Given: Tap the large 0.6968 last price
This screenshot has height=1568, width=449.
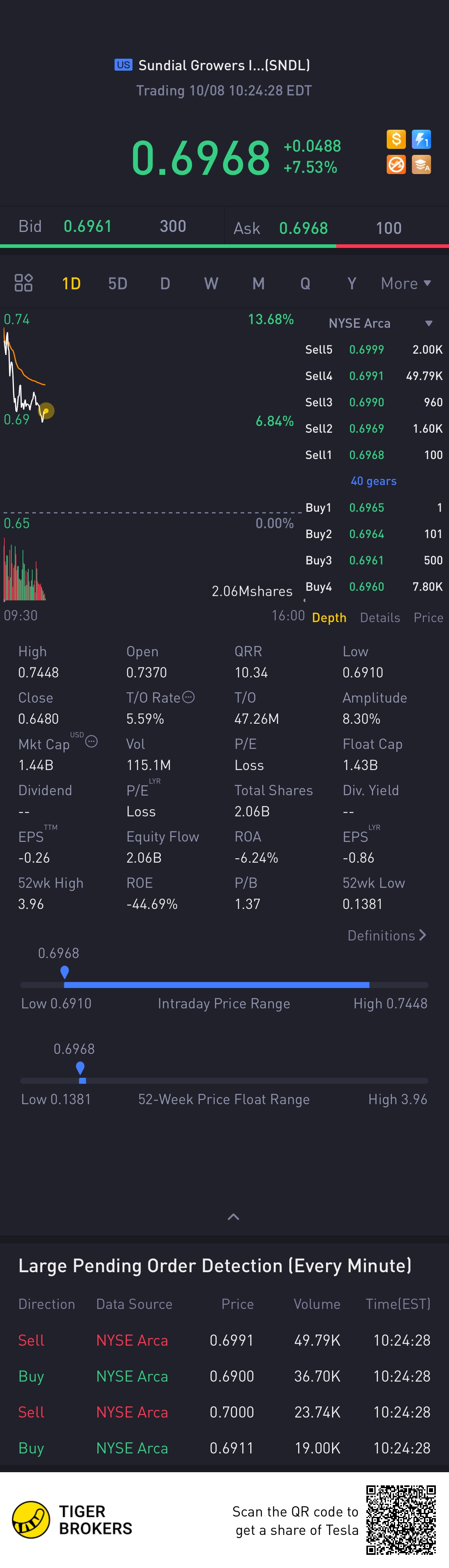Looking at the screenshot, I should (x=201, y=158).
